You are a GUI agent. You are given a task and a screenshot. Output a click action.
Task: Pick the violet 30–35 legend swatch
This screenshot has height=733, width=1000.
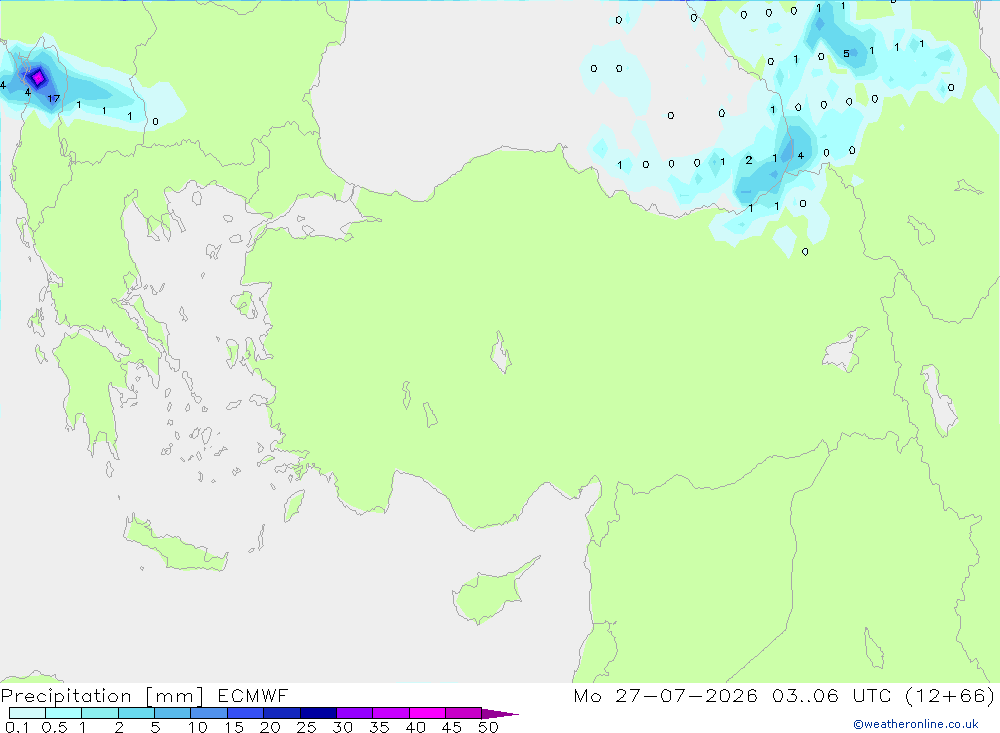pos(355,713)
